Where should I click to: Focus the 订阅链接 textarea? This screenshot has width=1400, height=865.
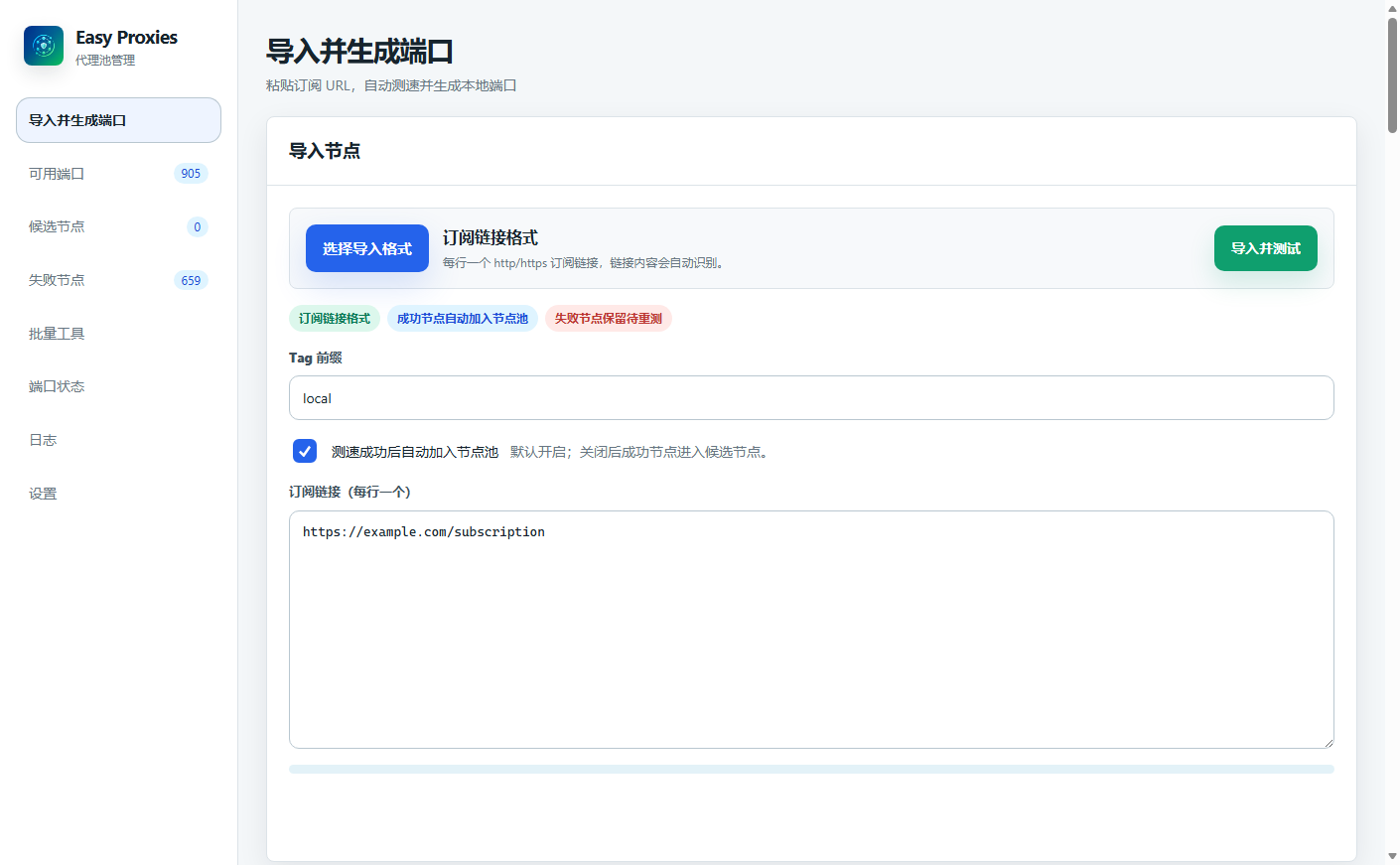tap(811, 630)
